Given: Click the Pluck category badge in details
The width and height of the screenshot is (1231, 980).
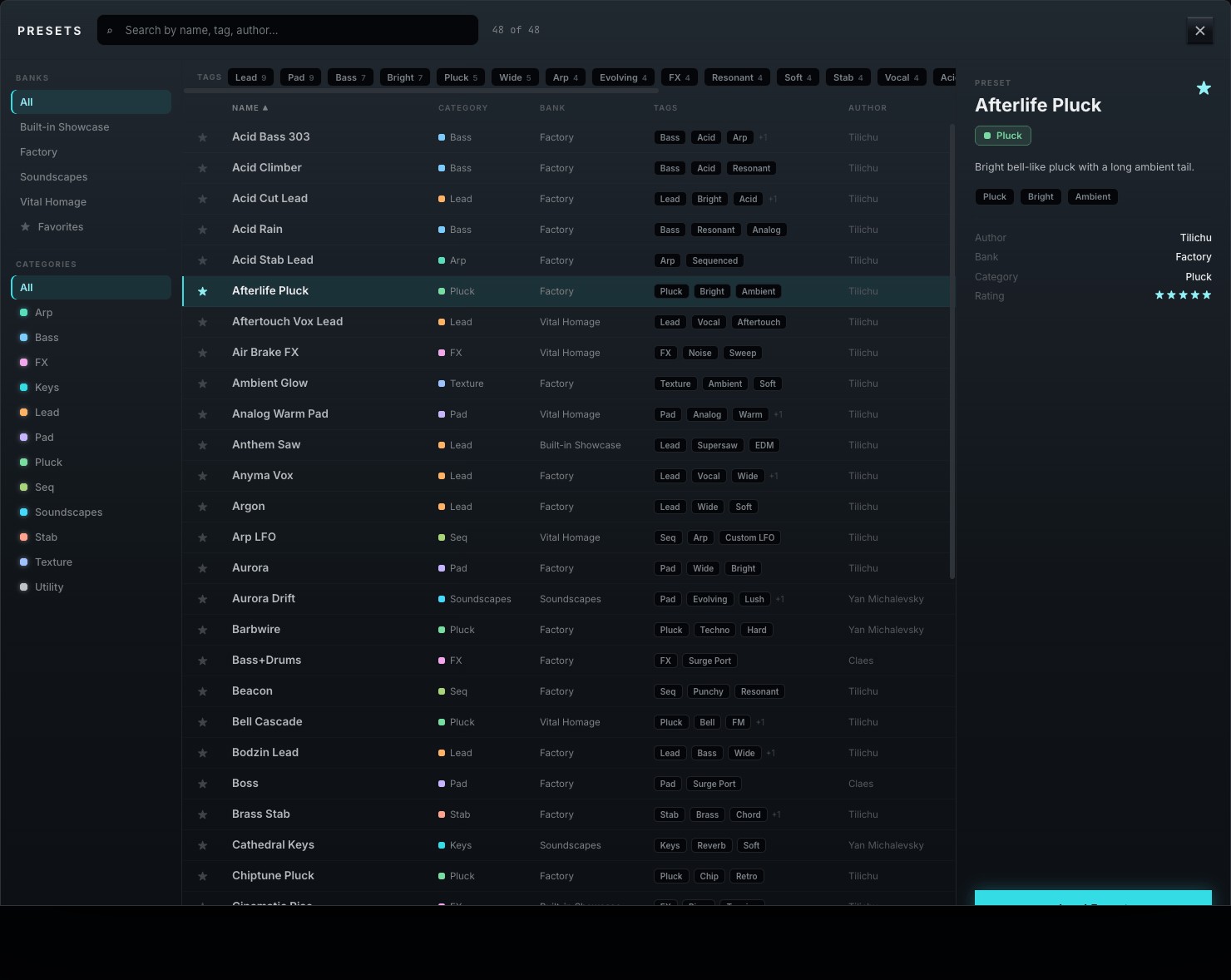Looking at the screenshot, I should [x=1003, y=136].
